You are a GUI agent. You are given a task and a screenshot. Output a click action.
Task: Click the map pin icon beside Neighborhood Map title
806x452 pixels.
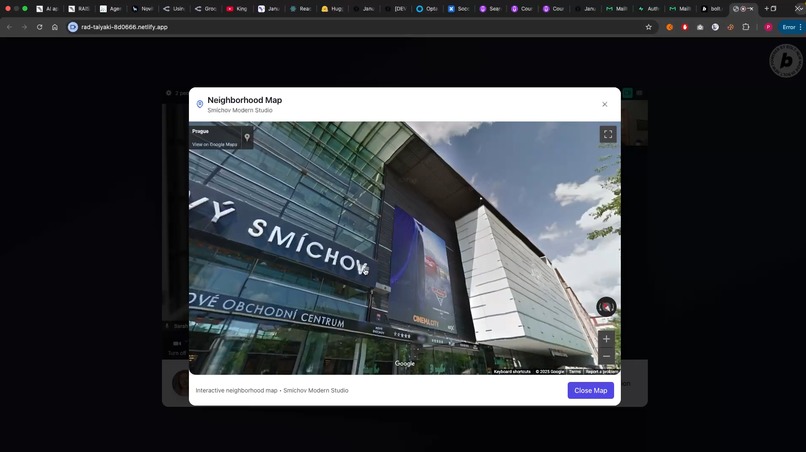pos(200,104)
